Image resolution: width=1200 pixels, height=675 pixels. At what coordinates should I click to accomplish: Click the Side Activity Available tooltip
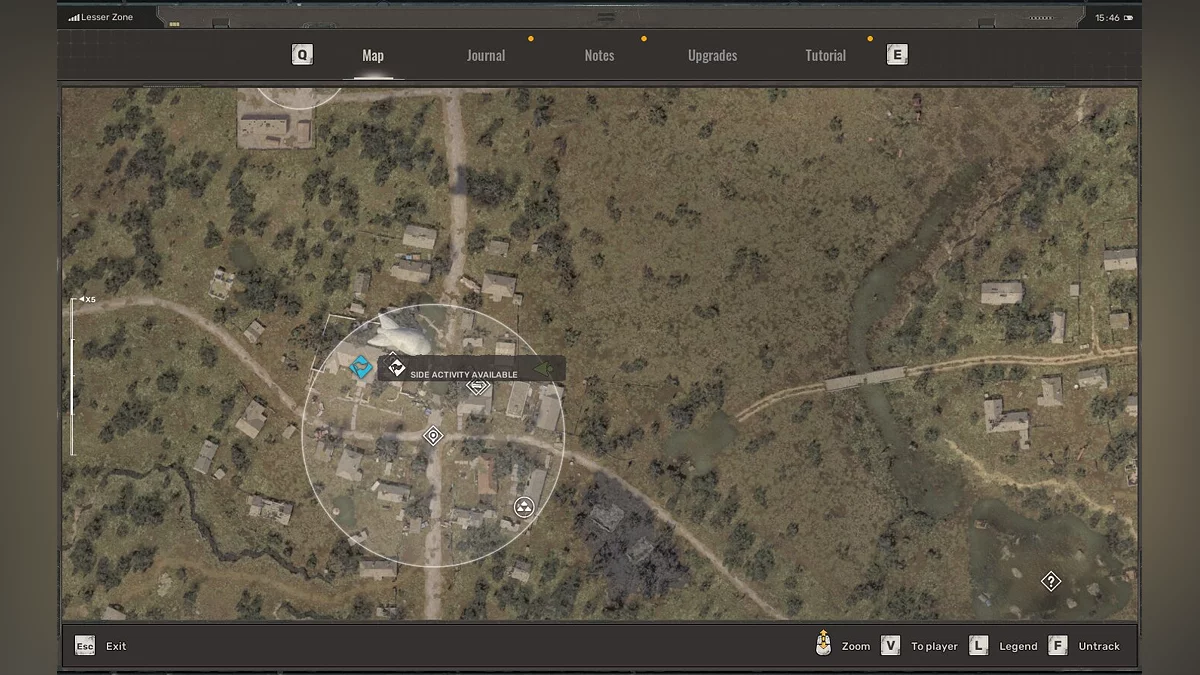(471, 369)
